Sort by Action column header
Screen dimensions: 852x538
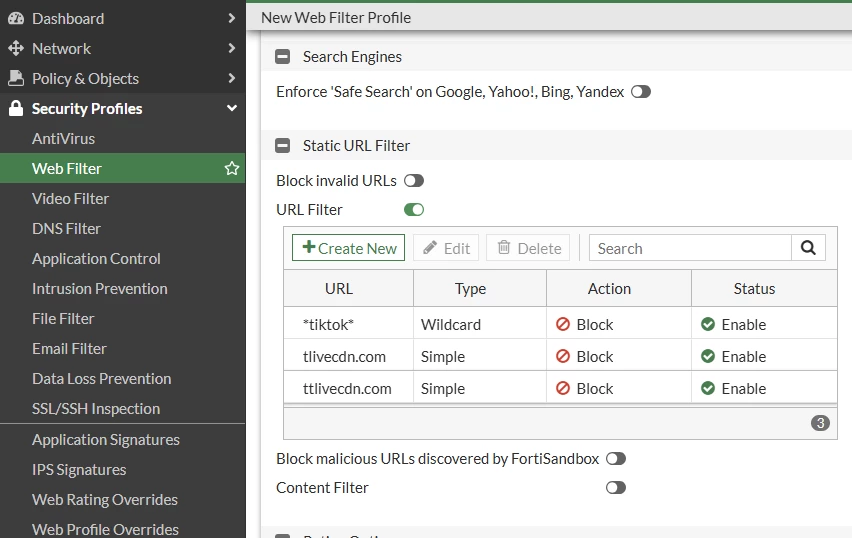[x=619, y=289]
